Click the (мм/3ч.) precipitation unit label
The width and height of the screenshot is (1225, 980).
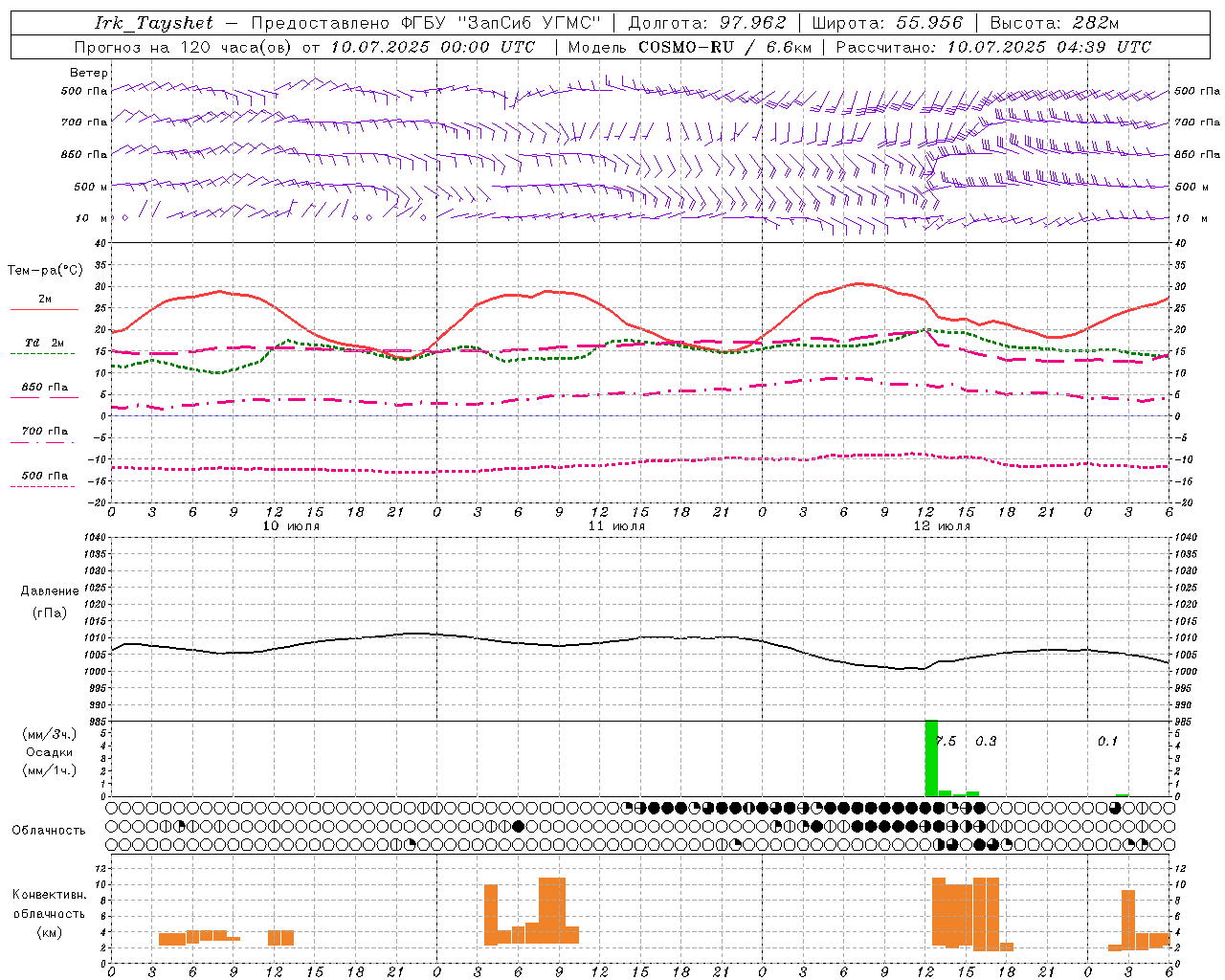coord(50,734)
